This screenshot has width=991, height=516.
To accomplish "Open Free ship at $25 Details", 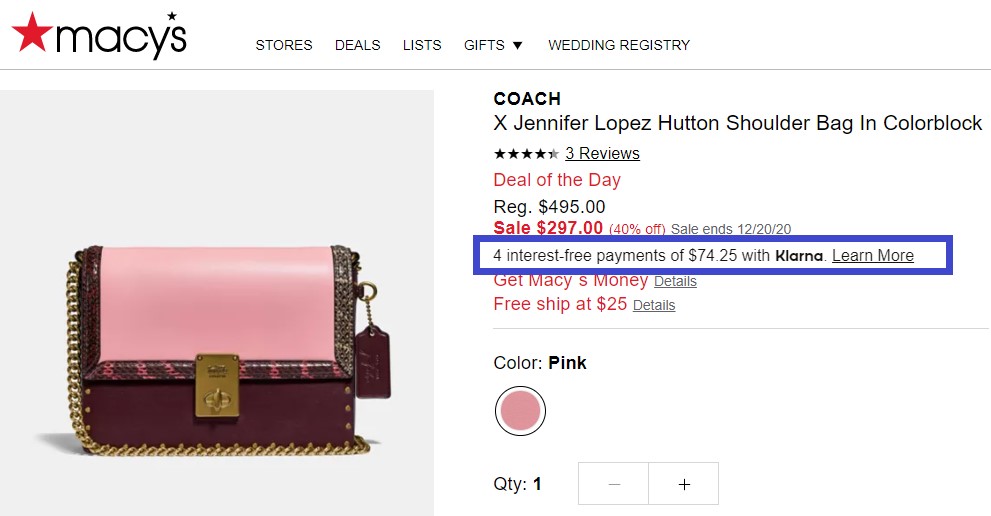I will 654,305.
